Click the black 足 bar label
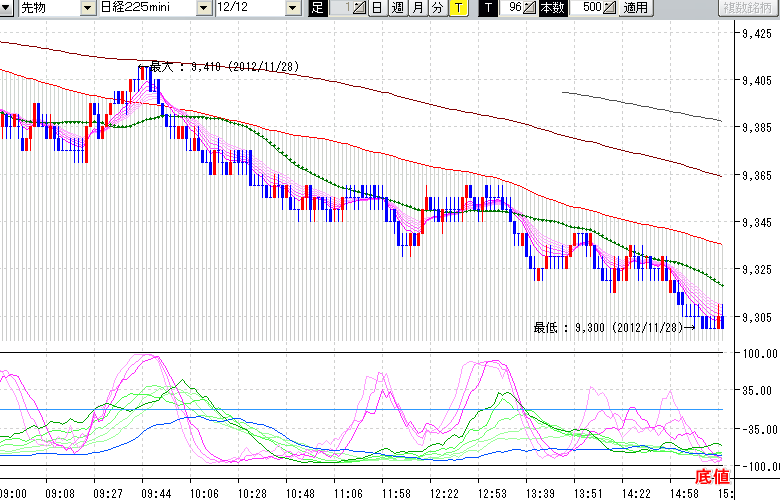This screenshot has height=500, width=780. click(x=317, y=8)
